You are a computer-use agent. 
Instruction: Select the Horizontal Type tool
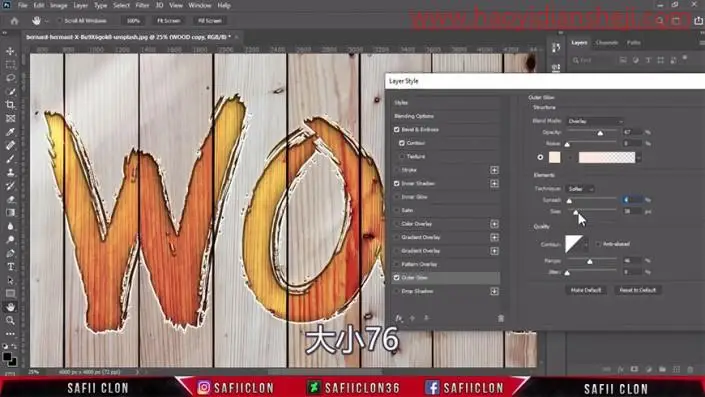tap(10, 267)
